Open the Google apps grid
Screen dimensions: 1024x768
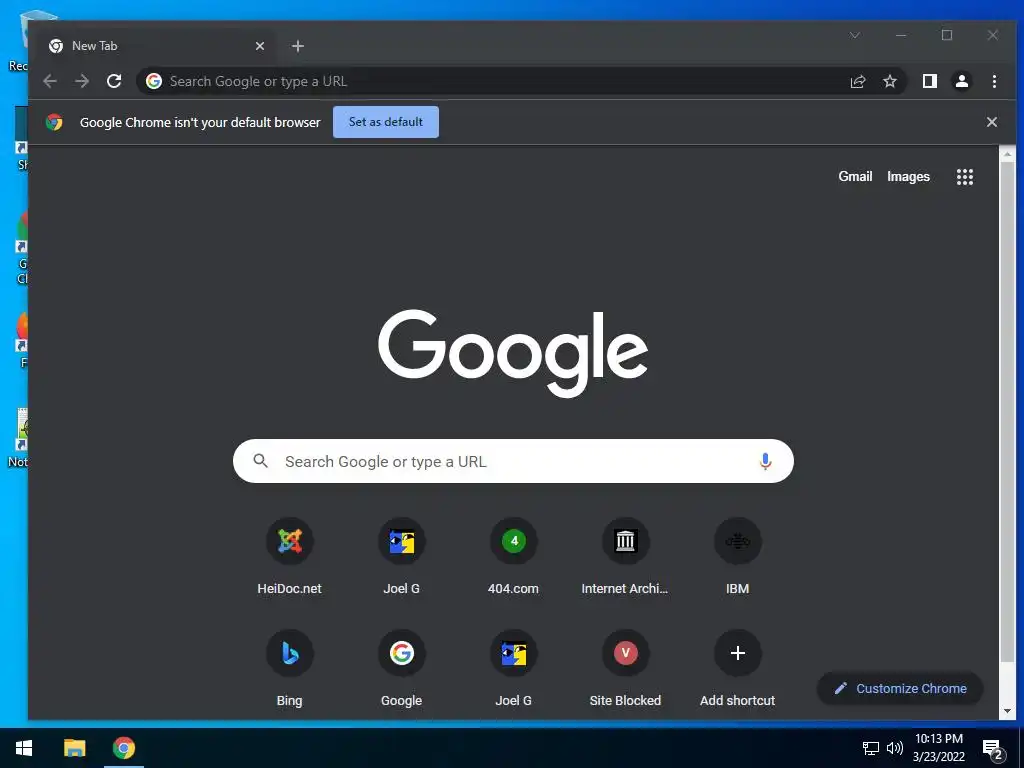[x=965, y=176]
